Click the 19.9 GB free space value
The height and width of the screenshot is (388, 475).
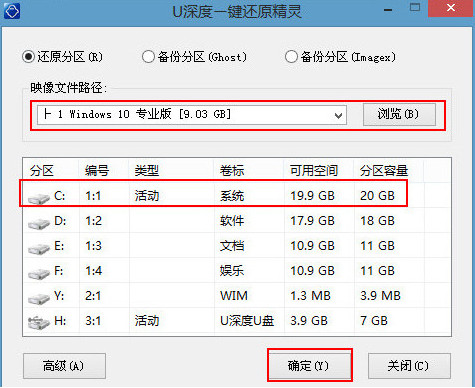[312, 196]
